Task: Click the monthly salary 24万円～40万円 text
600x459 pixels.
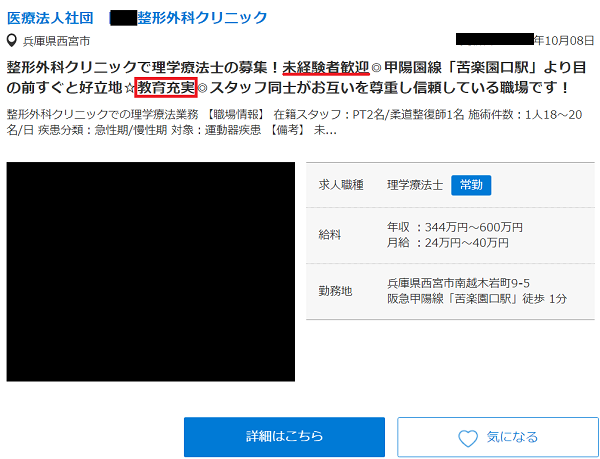Action: pyautogui.click(x=448, y=243)
